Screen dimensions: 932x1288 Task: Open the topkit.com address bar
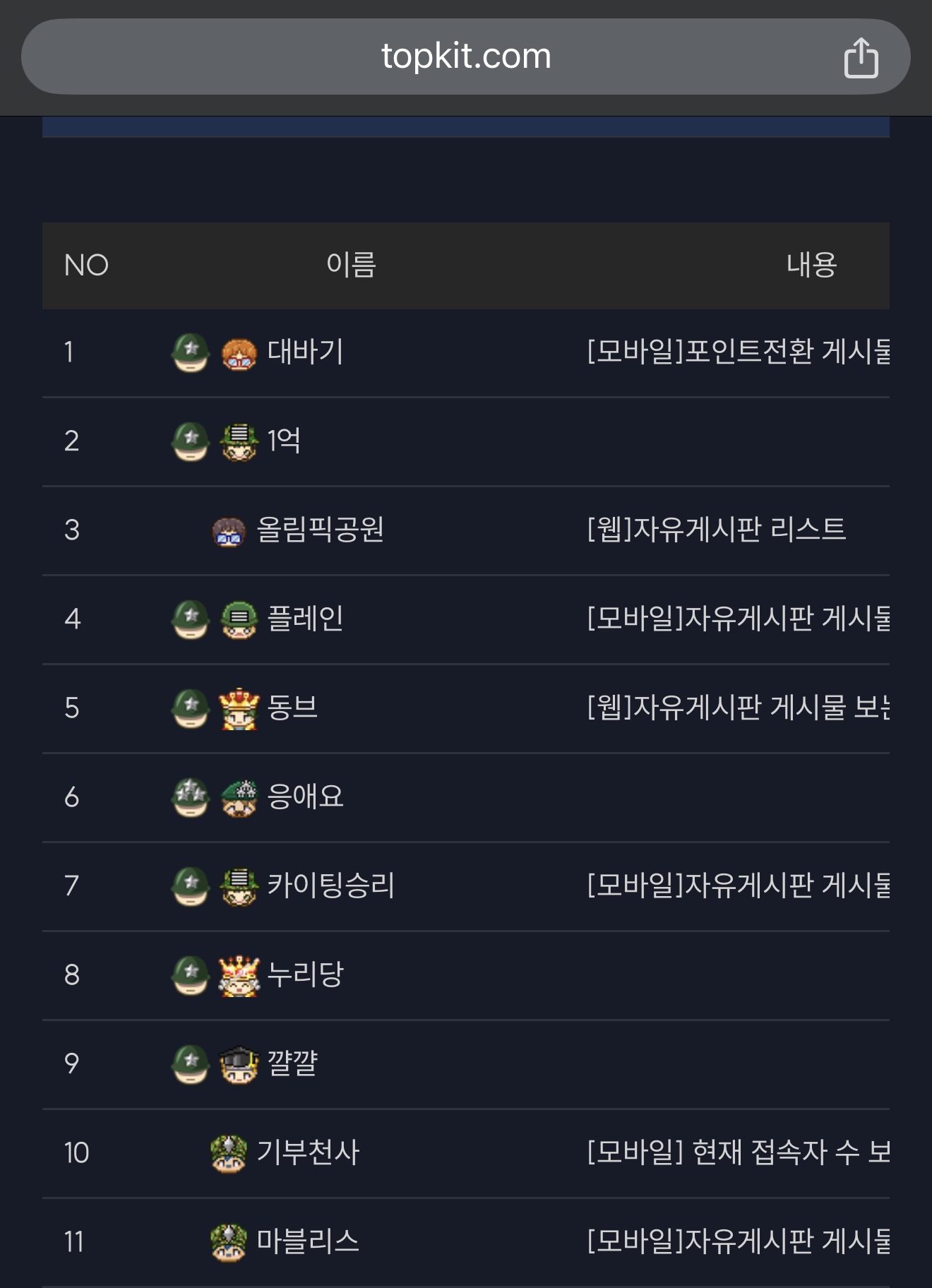click(x=466, y=56)
